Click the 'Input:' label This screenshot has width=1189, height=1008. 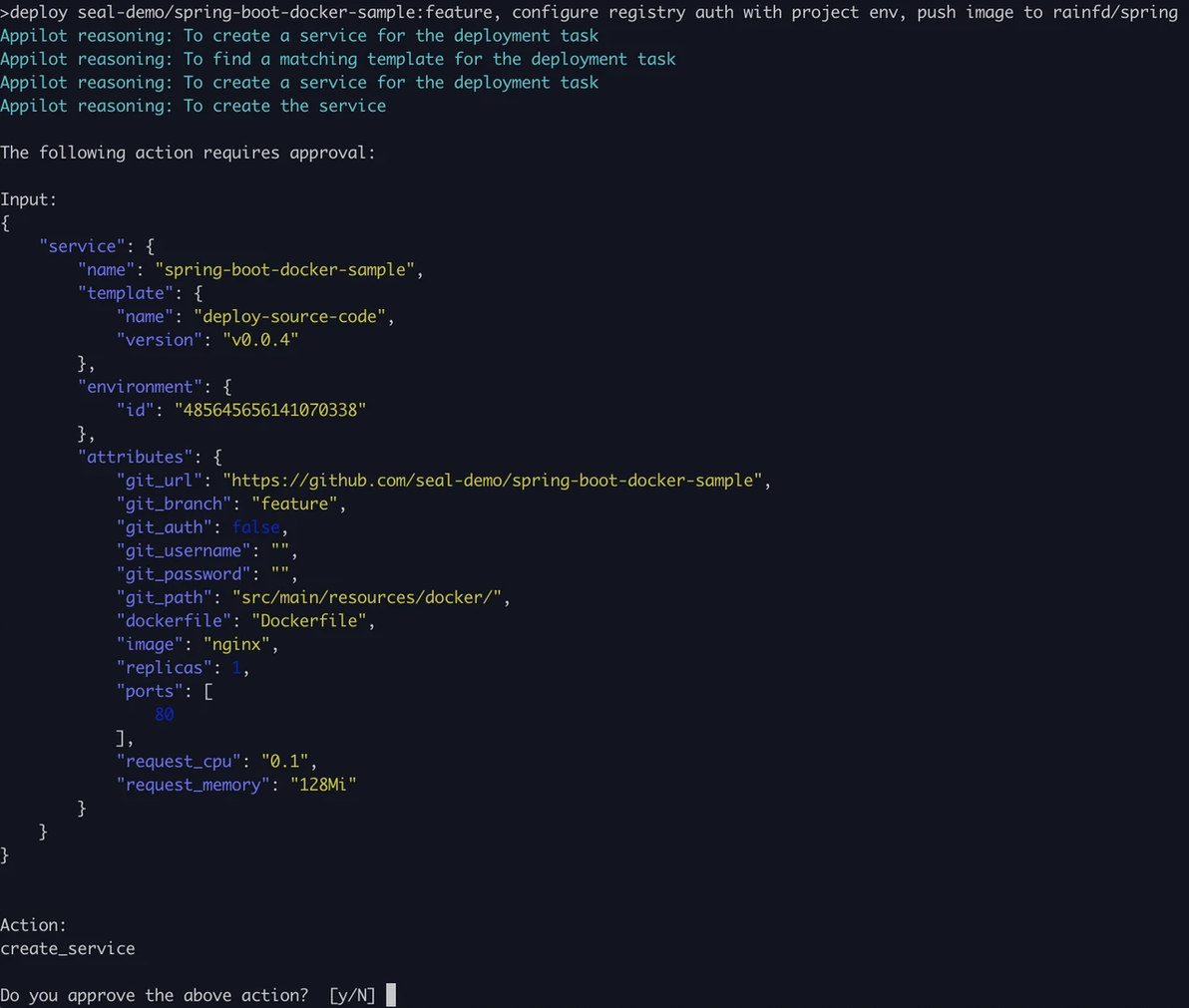28,199
